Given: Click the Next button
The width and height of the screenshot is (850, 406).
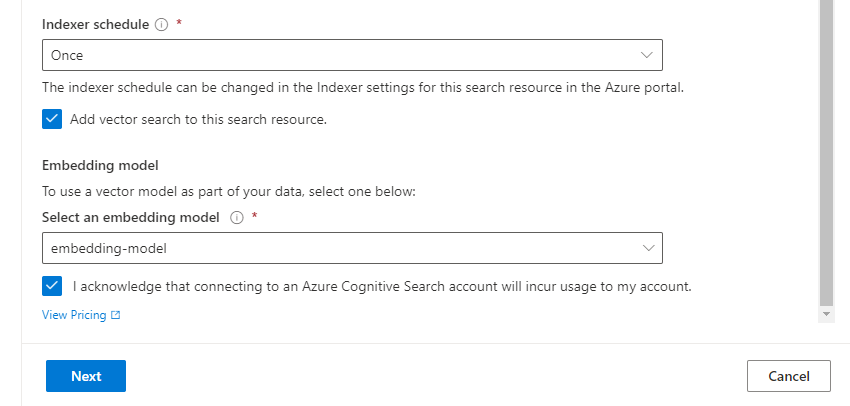Looking at the screenshot, I should (x=86, y=376).
